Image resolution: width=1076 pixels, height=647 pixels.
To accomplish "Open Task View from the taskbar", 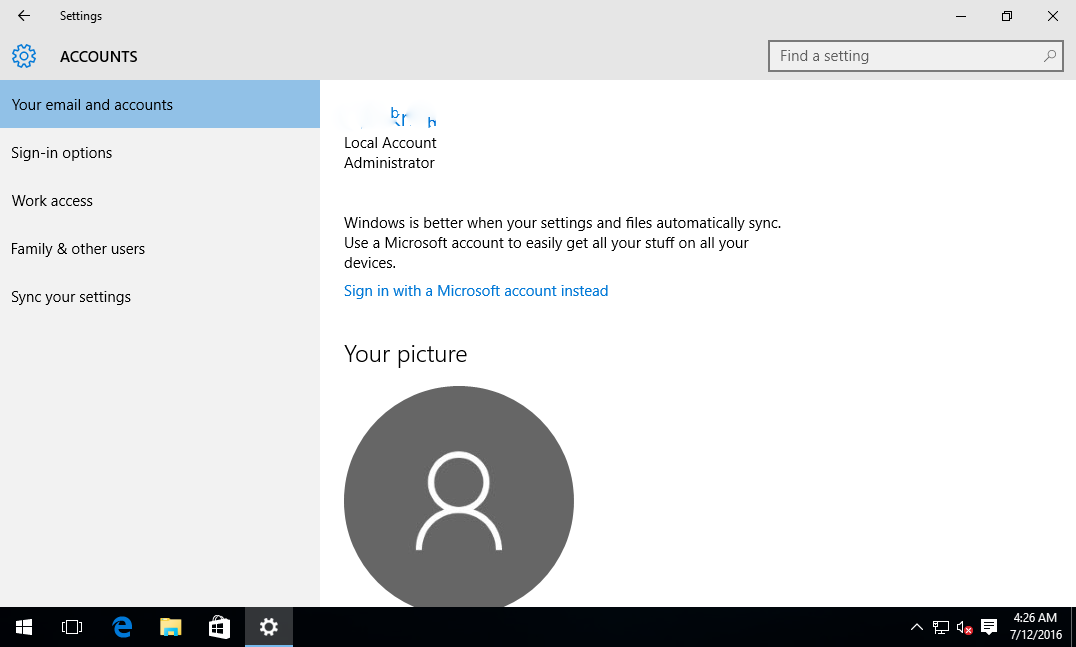I will [x=72, y=627].
